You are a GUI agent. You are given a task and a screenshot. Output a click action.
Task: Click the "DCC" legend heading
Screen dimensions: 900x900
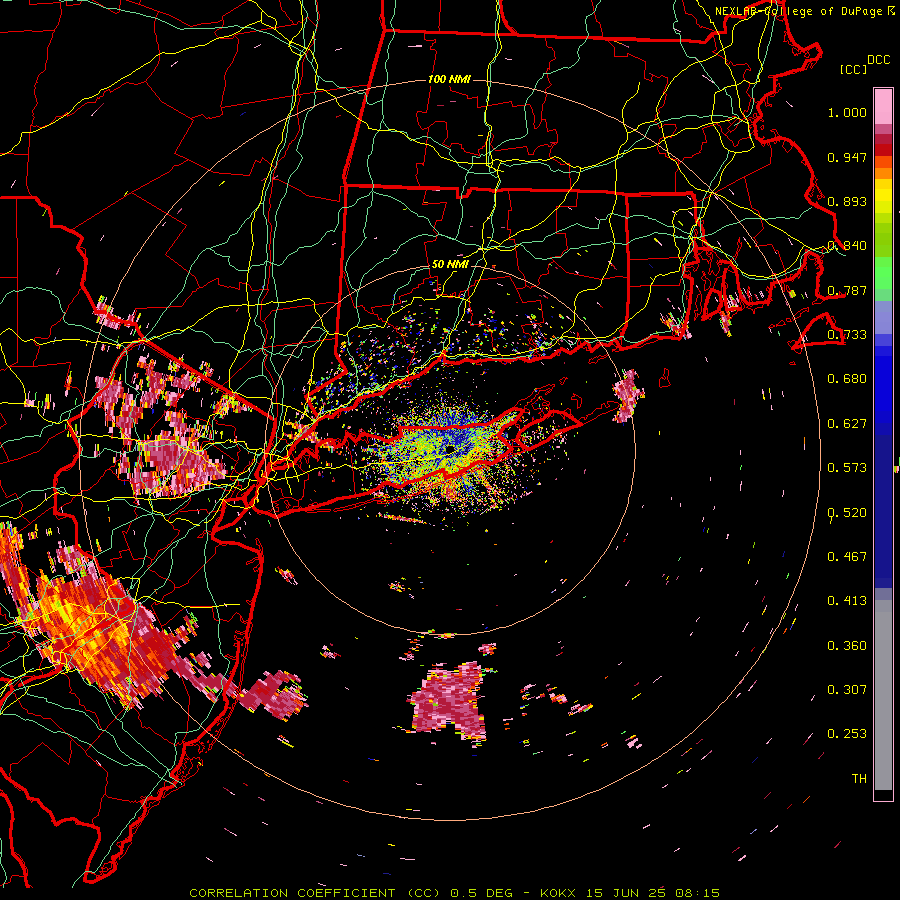click(878, 60)
